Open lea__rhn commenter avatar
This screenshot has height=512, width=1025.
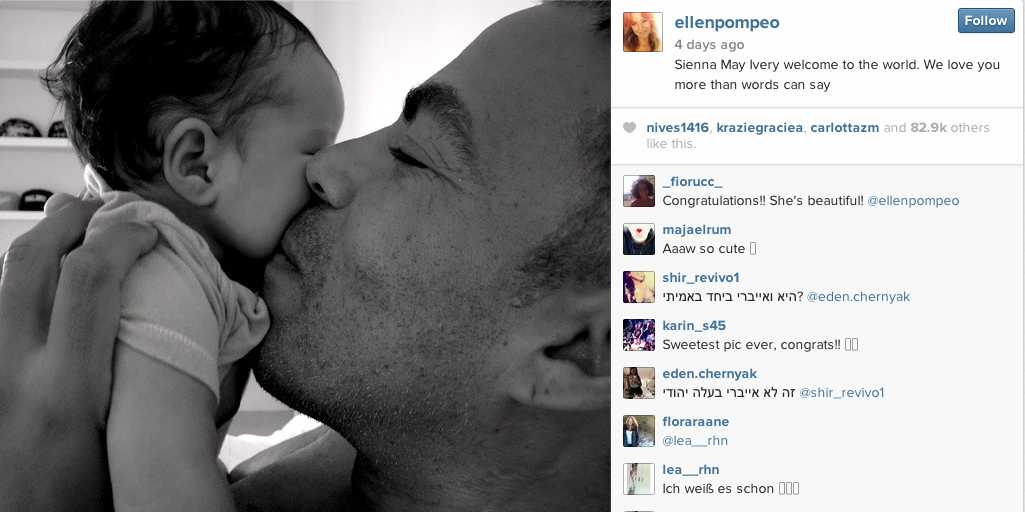click(x=639, y=479)
